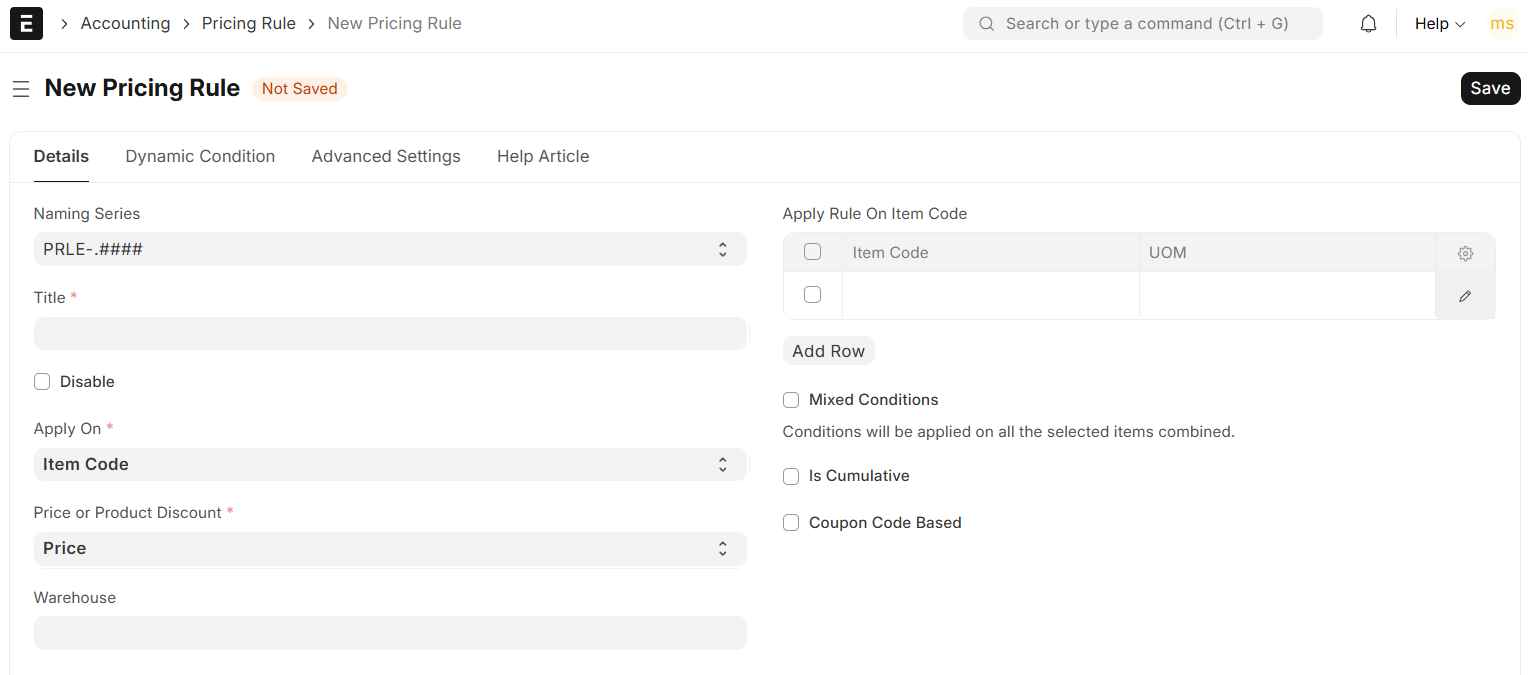Toggle the sidebar with the hamburger icon
The width and height of the screenshot is (1528, 675).
tap(21, 88)
